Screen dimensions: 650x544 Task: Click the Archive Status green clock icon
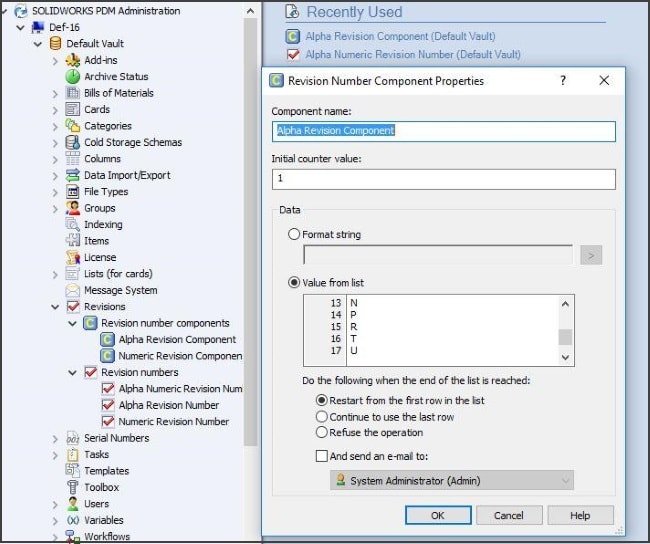(73, 77)
